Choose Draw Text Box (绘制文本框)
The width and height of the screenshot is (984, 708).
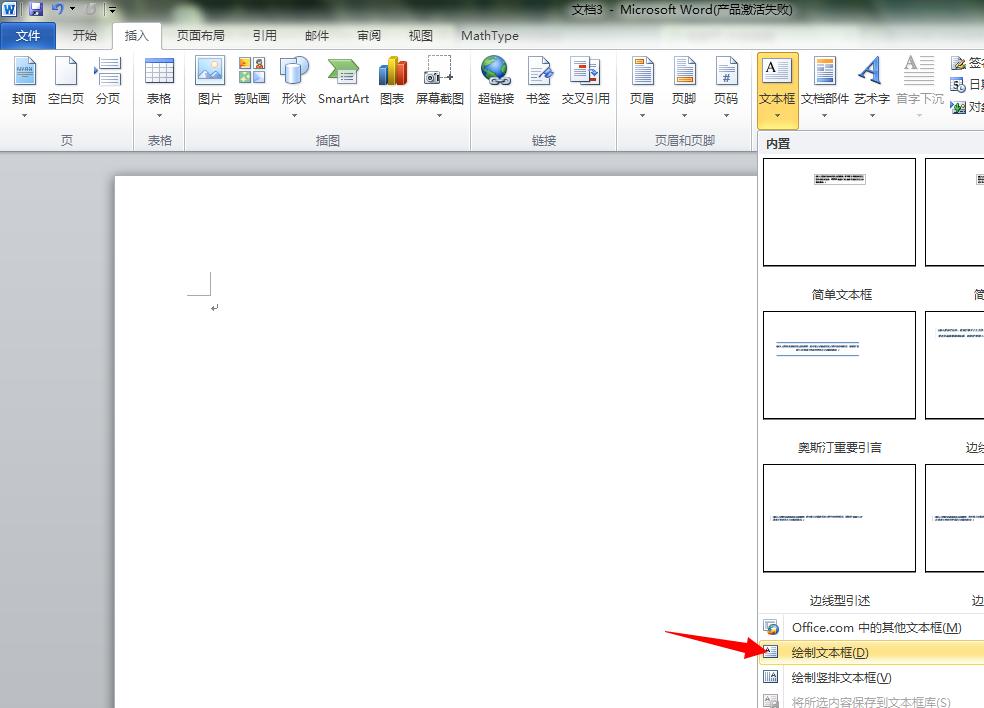871,653
